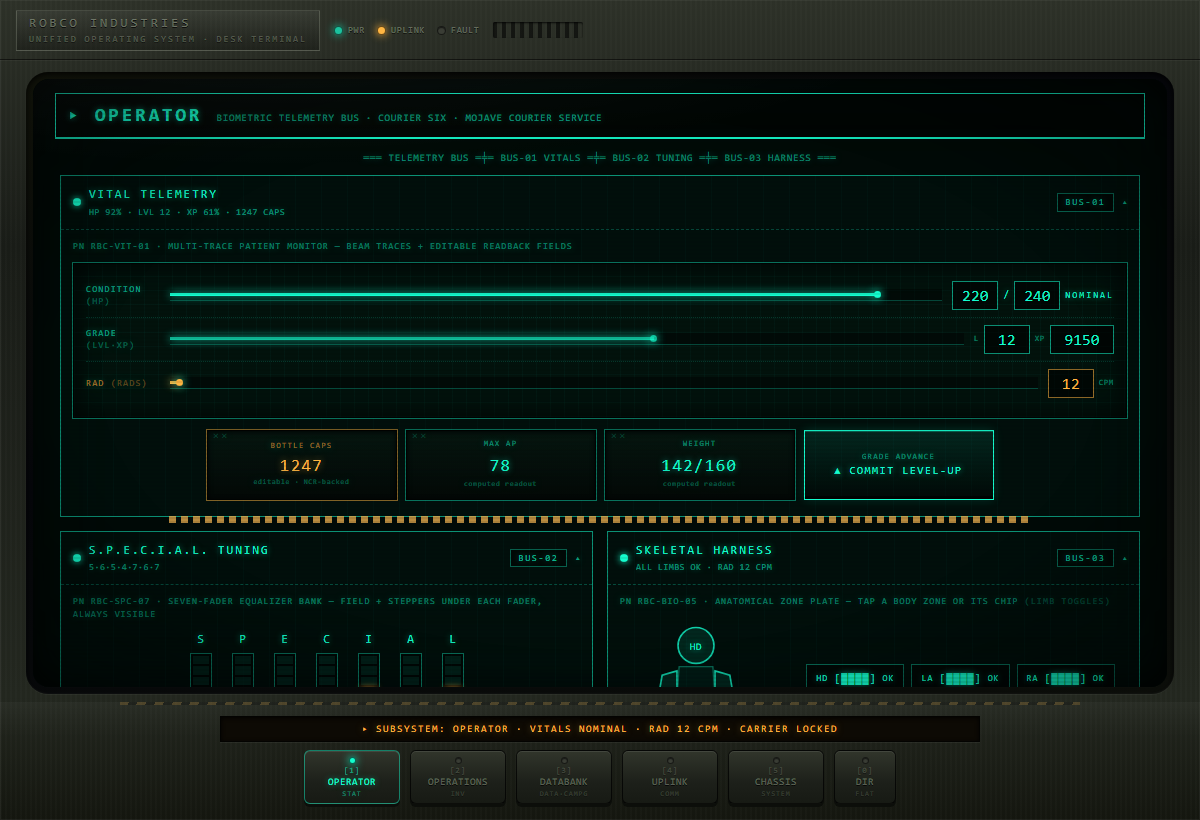
Task: Click the WEIGHT readout card showing 142/160
Action: coord(699,465)
